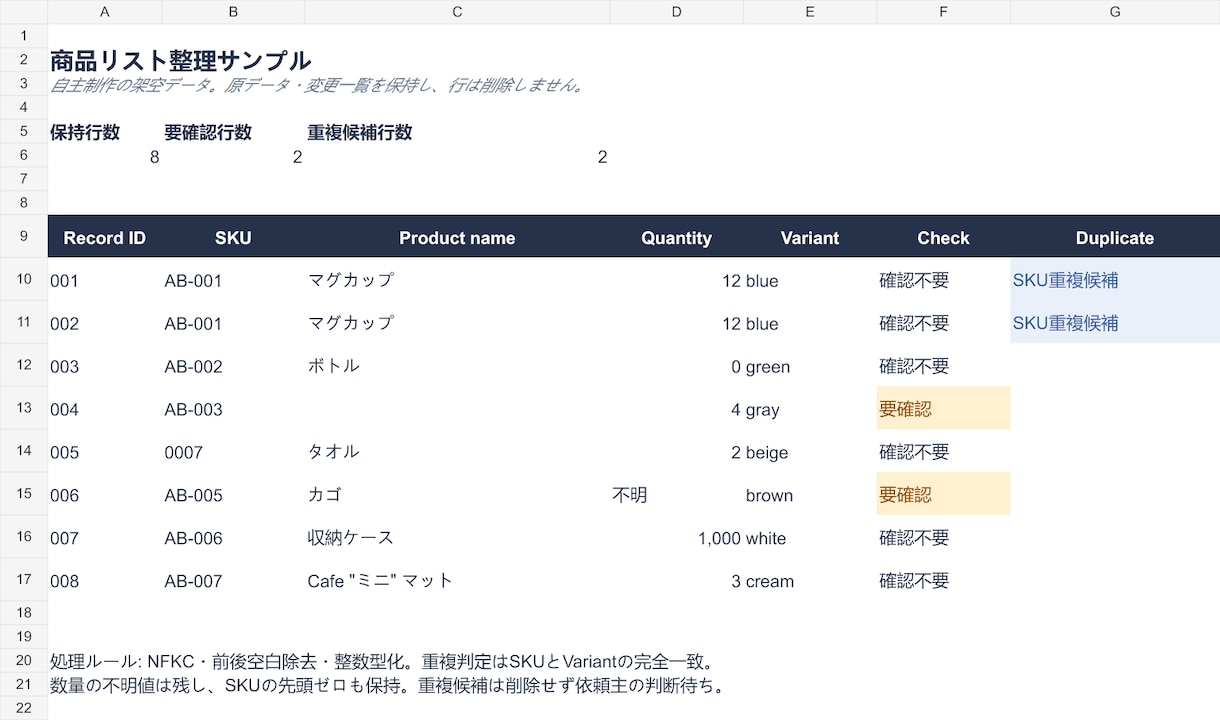Click variant cell gray
Screen dimensions: 1220x720
pyautogui.click(x=810, y=410)
